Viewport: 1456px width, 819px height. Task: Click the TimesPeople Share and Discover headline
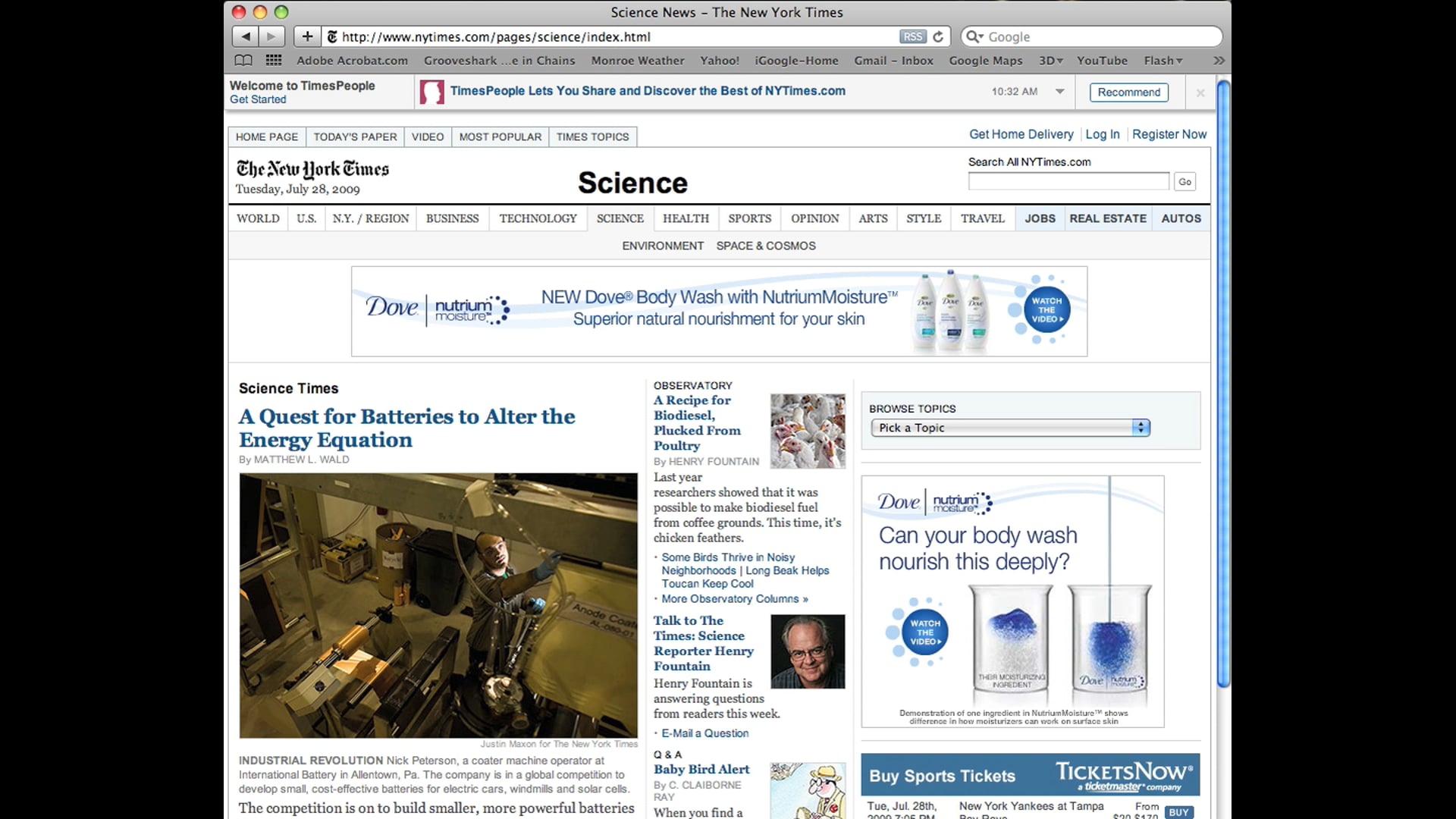[648, 91]
